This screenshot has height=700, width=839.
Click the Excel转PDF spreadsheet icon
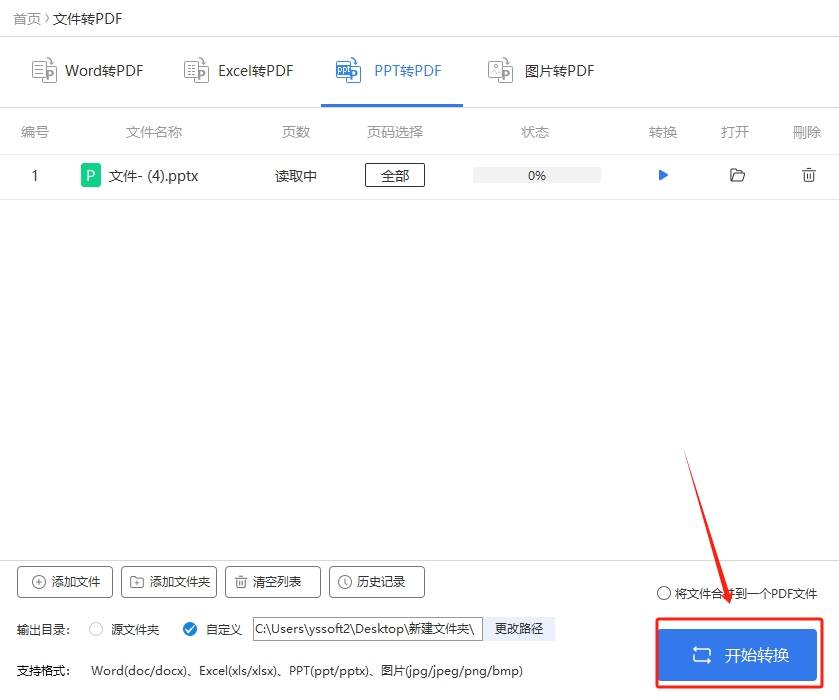click(x=196, y=70)
